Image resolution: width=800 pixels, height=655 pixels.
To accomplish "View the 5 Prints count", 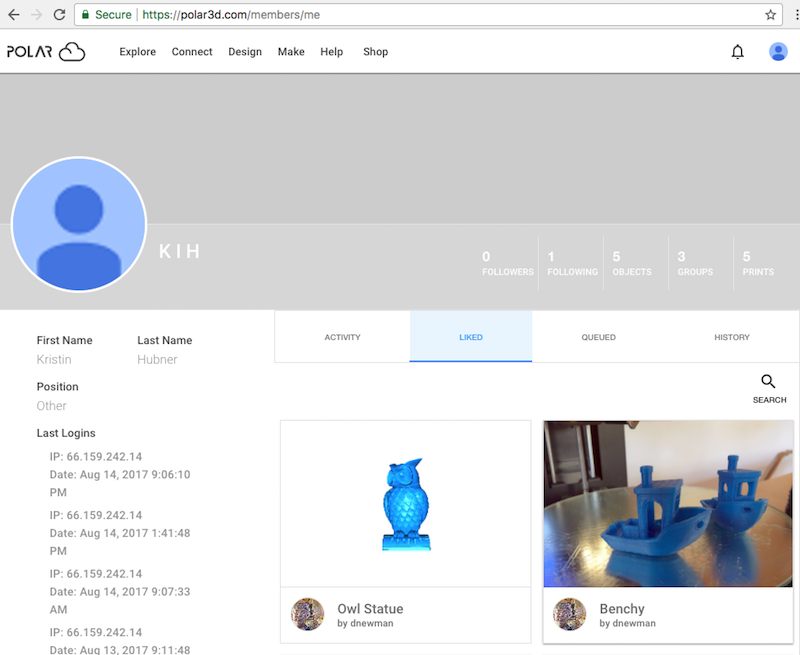I will point(758,263).
